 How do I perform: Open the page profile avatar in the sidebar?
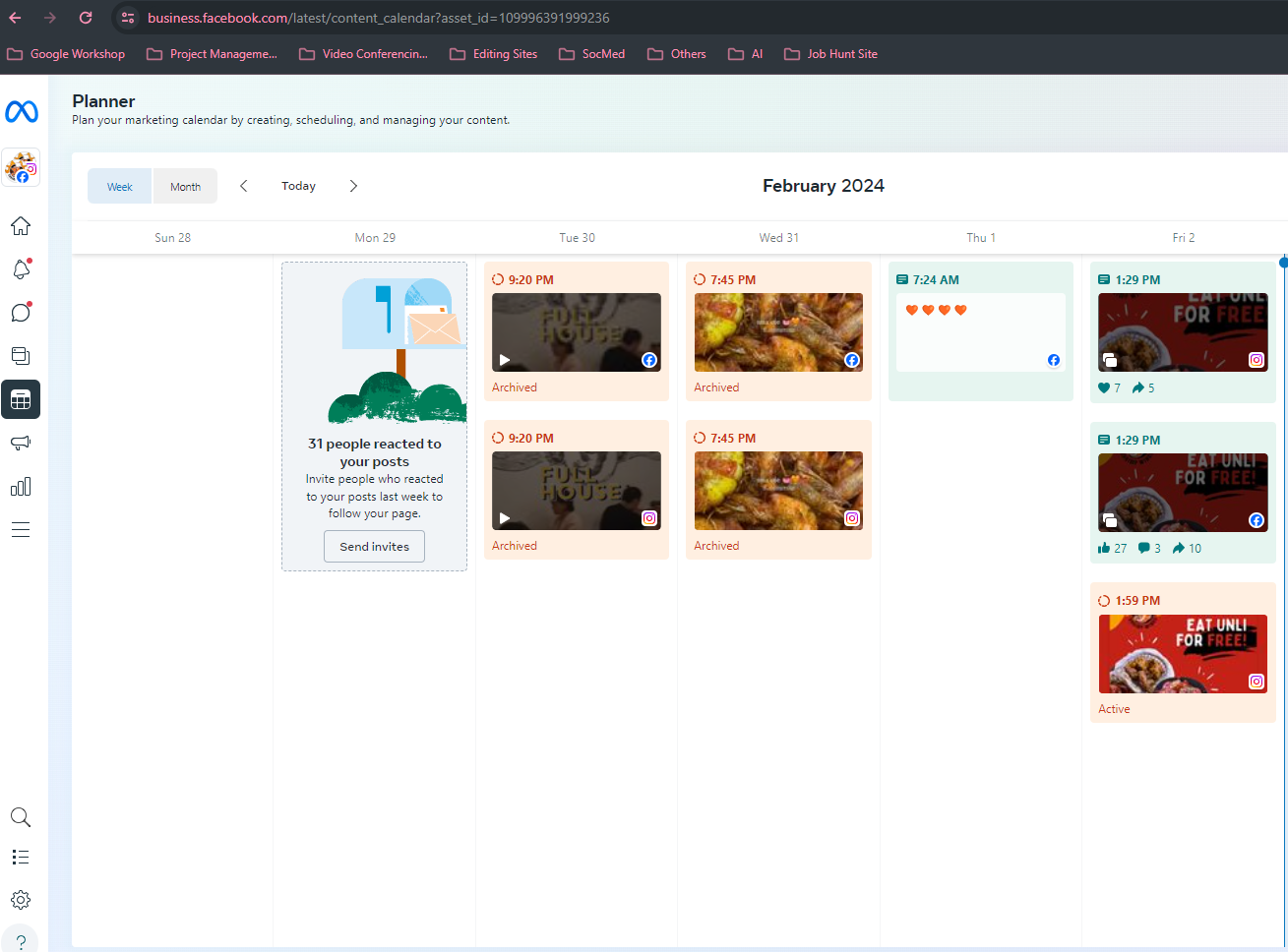pyautogui.click(x=21, y=167)
